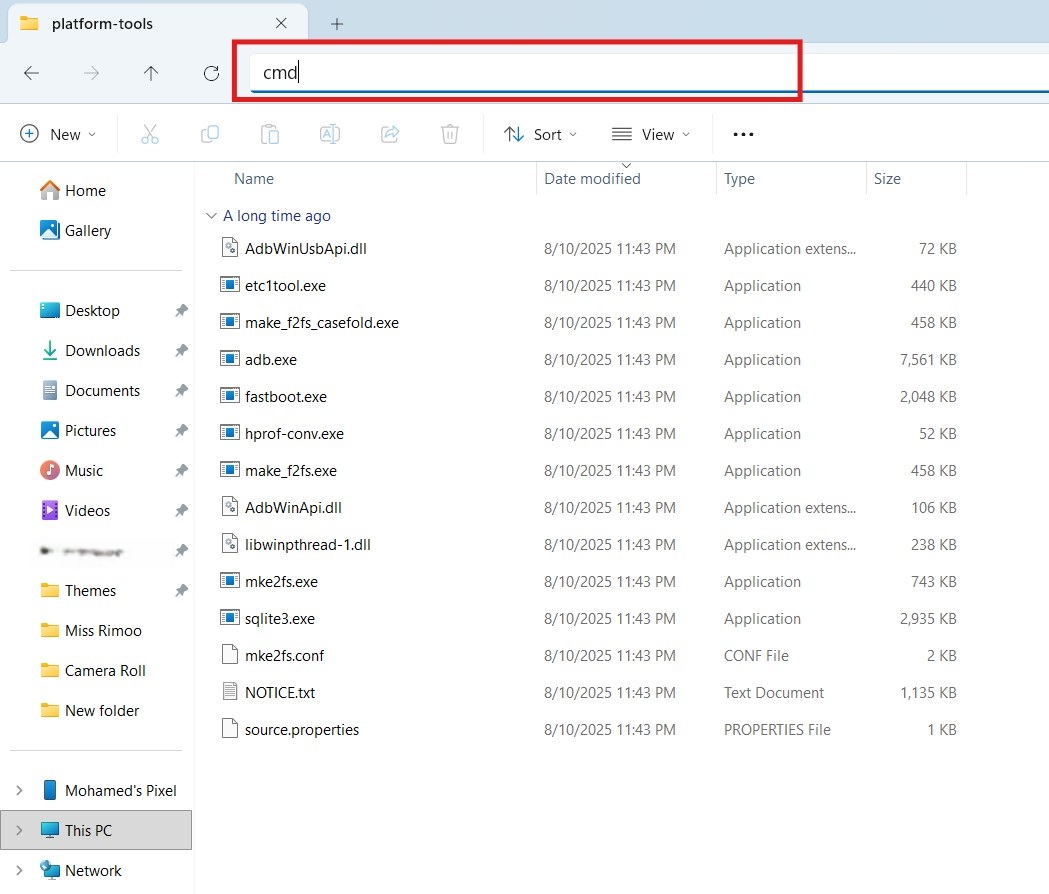Open a new tab with plus button

[x=337, y=24]
